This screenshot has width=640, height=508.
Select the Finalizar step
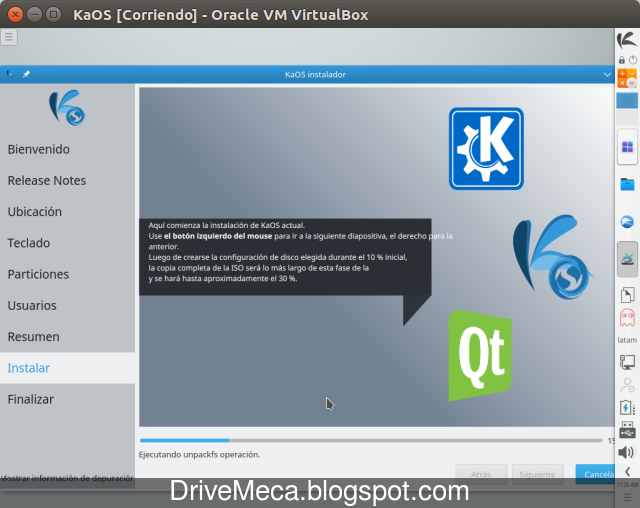pos(67,399)
